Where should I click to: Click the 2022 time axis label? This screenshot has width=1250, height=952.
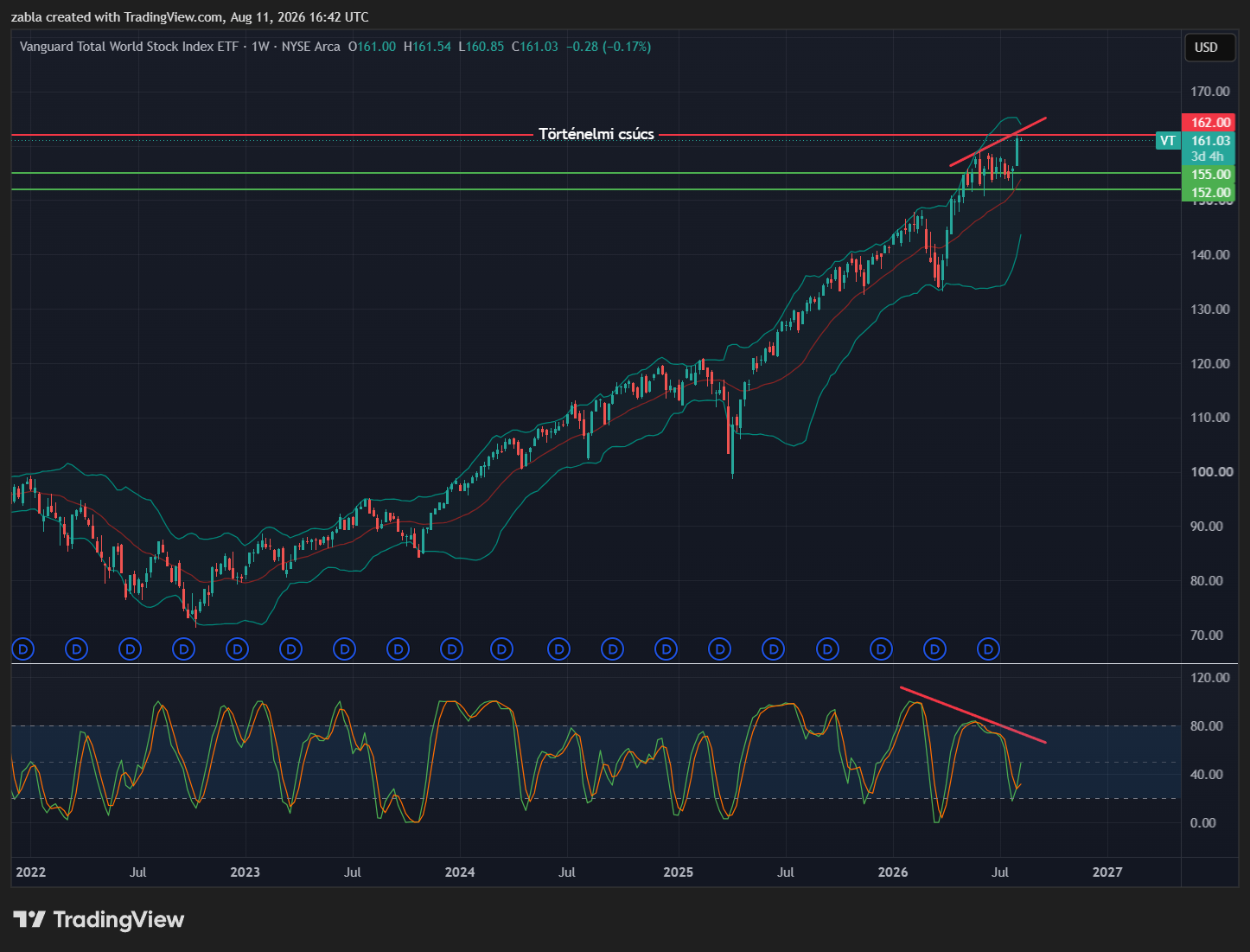(x=30, y=872)
